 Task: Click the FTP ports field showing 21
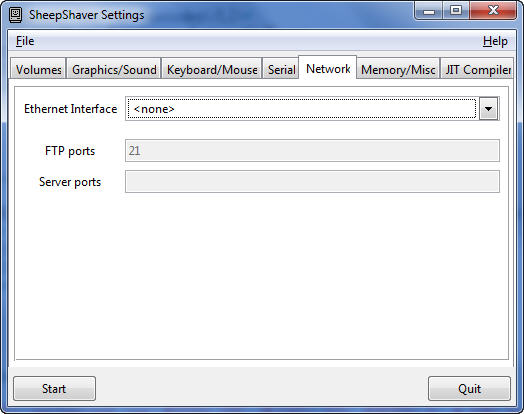click(312, 150)
